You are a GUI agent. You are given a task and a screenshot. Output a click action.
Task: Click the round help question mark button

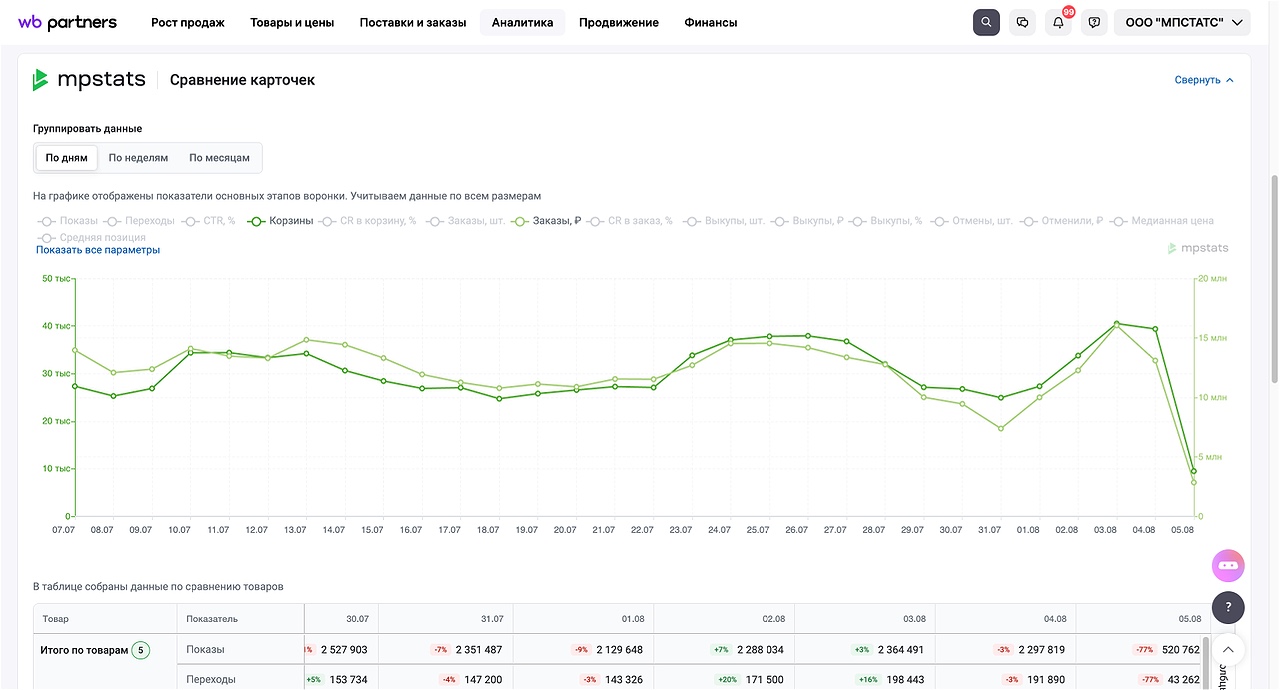1228,607
